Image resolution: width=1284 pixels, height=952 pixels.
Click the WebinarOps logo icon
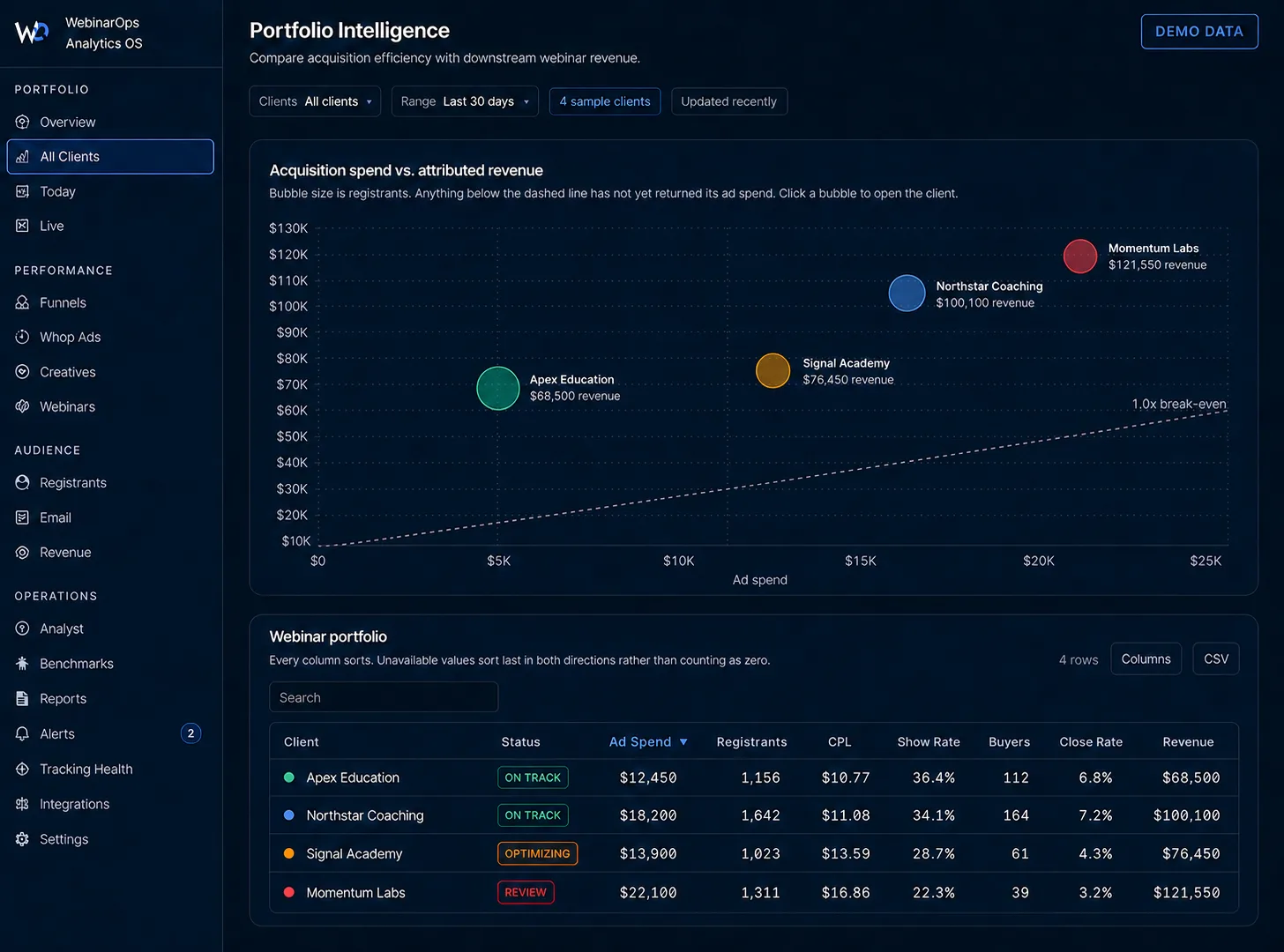click(32, 33)
